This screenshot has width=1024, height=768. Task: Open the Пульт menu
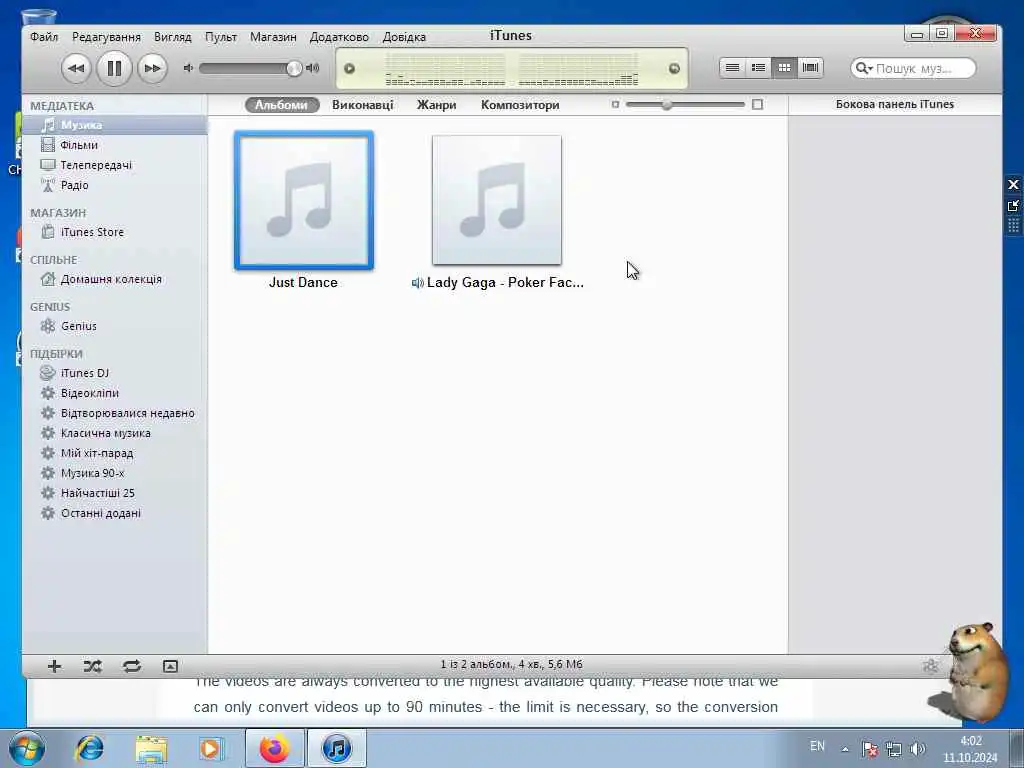tap(221, 37)
